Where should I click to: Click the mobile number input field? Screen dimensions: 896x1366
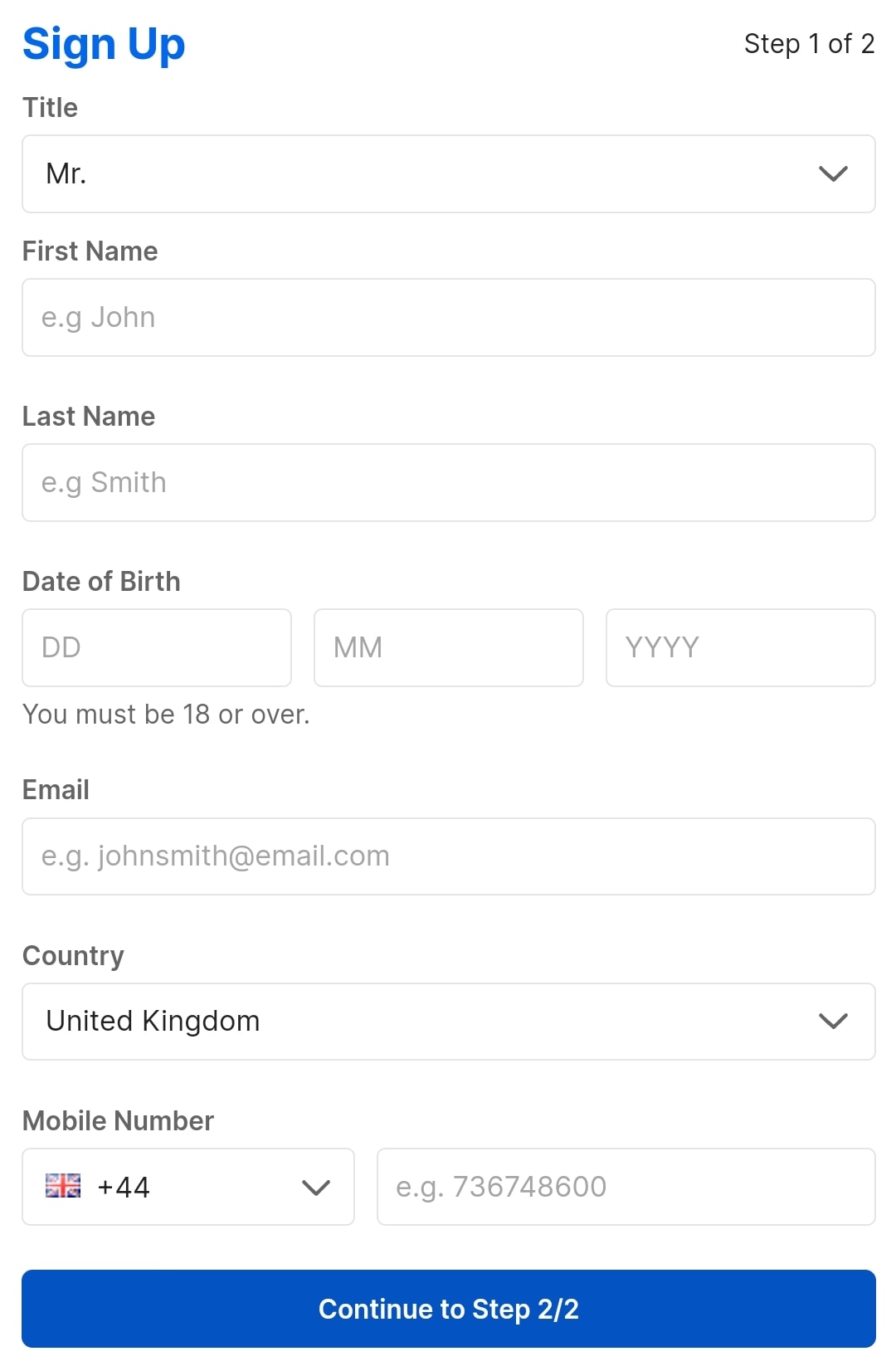tap(626, 1187)
